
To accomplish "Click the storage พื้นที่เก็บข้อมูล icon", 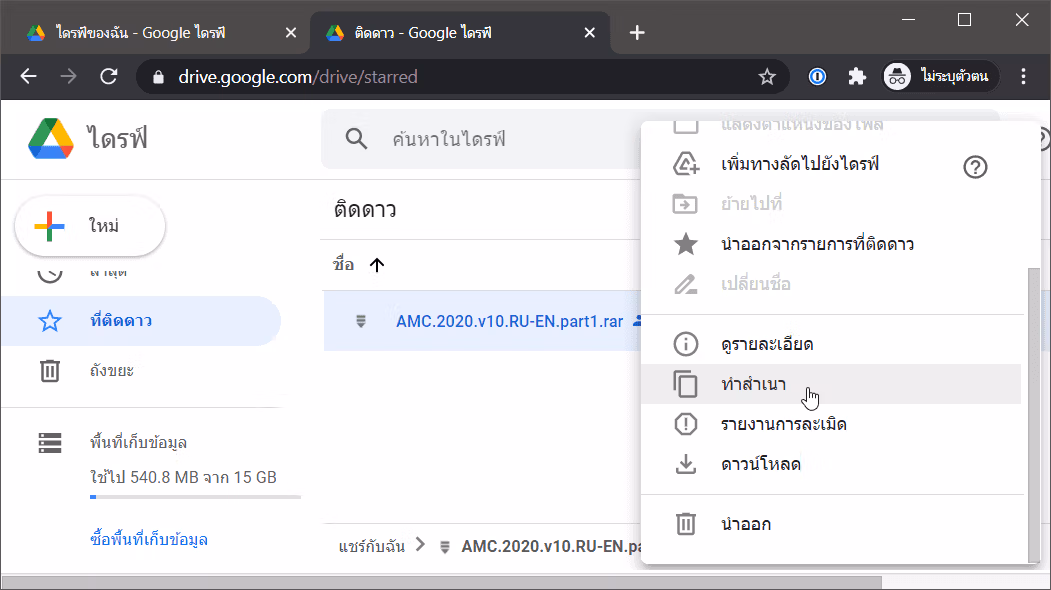I will 50,442.
